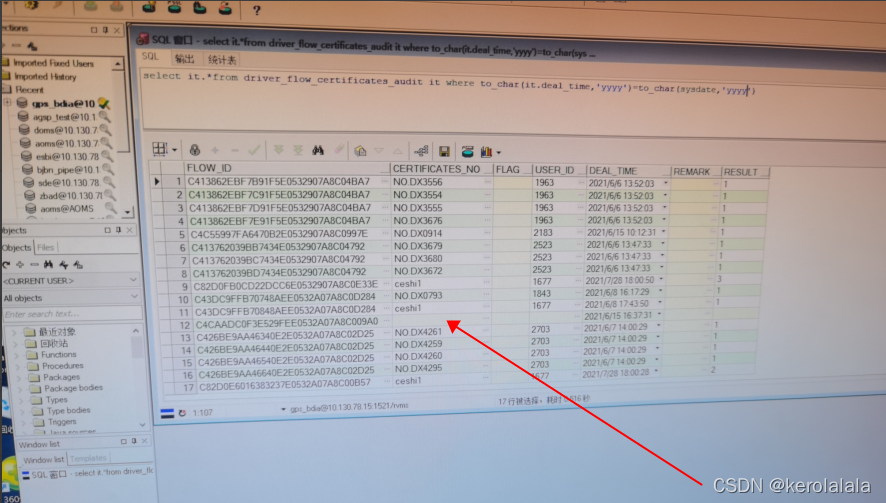Expand the Triggers folder
Screen dimensions: 886x503
[23, 422]
